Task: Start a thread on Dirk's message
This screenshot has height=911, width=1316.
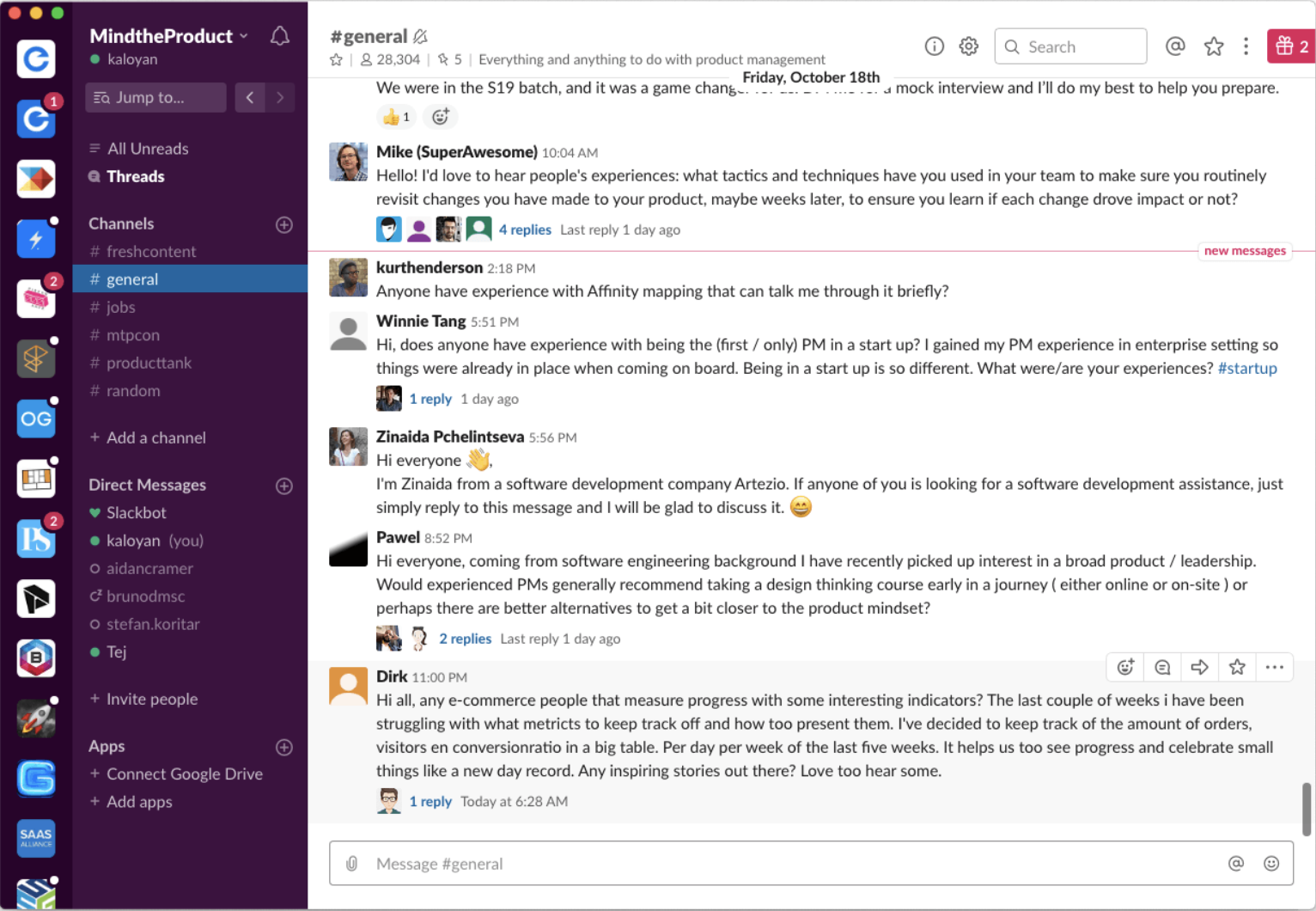Action: 1162,667
